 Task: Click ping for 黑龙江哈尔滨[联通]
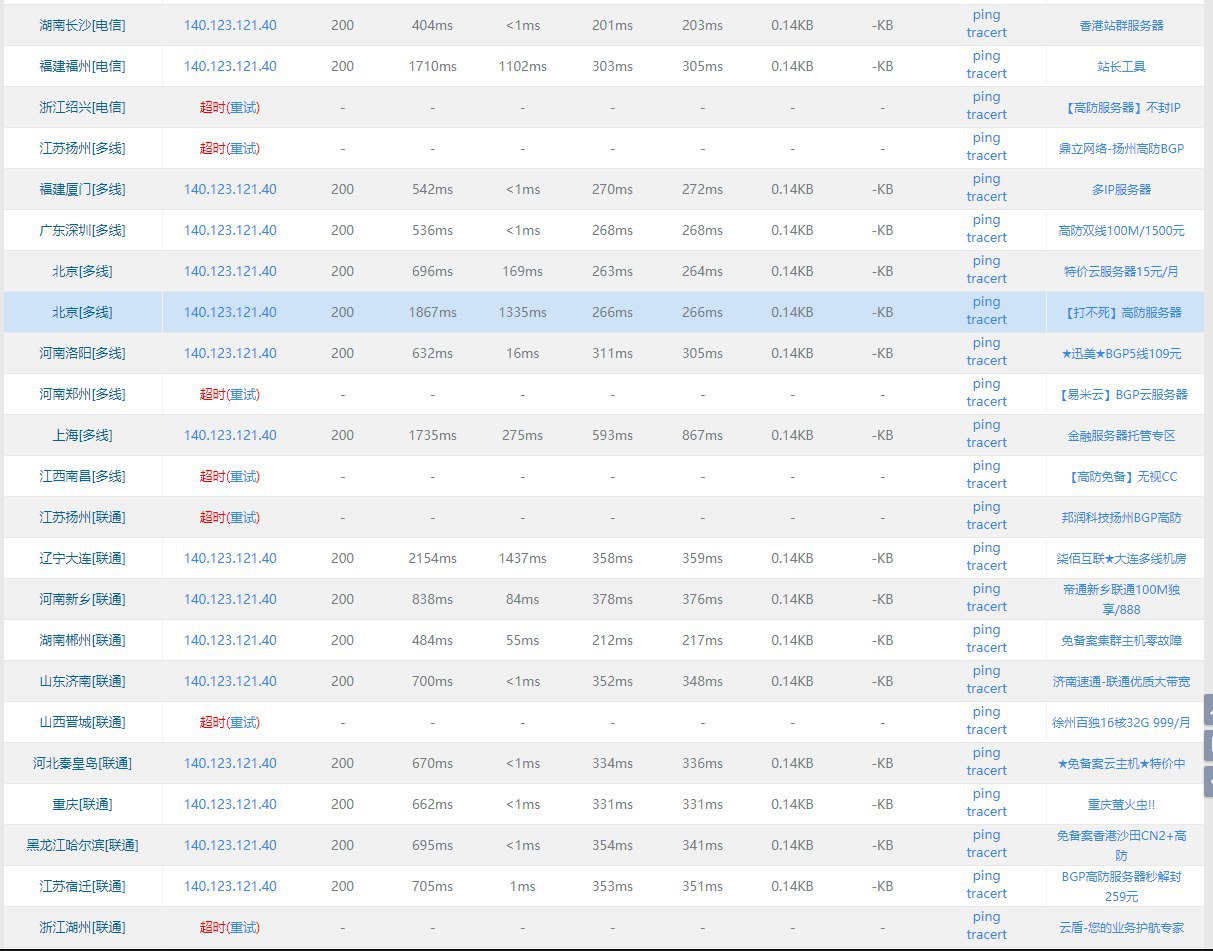[986, 836]
